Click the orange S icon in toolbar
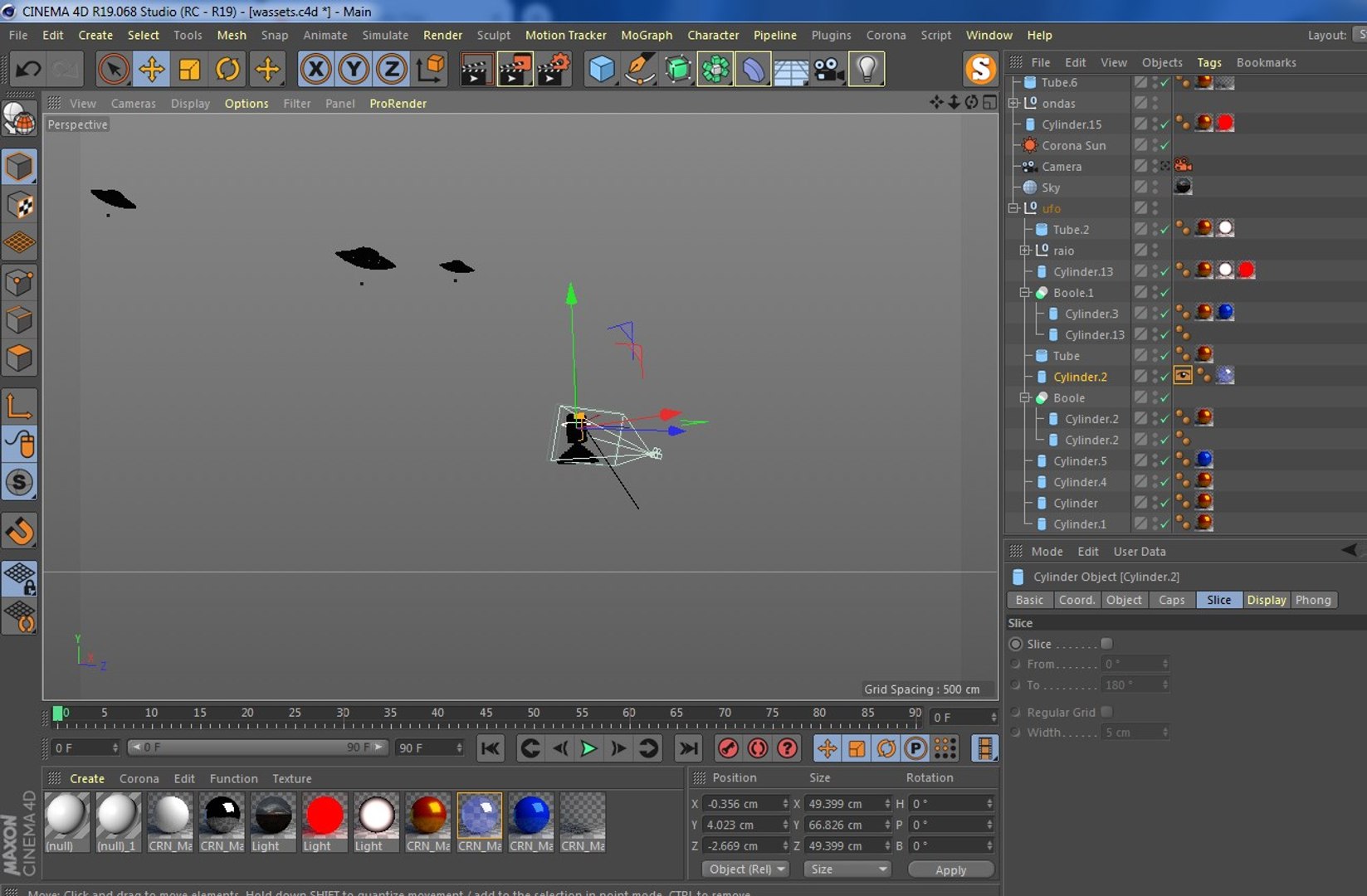Screen dimensions: 1367x896 (980, 69)
